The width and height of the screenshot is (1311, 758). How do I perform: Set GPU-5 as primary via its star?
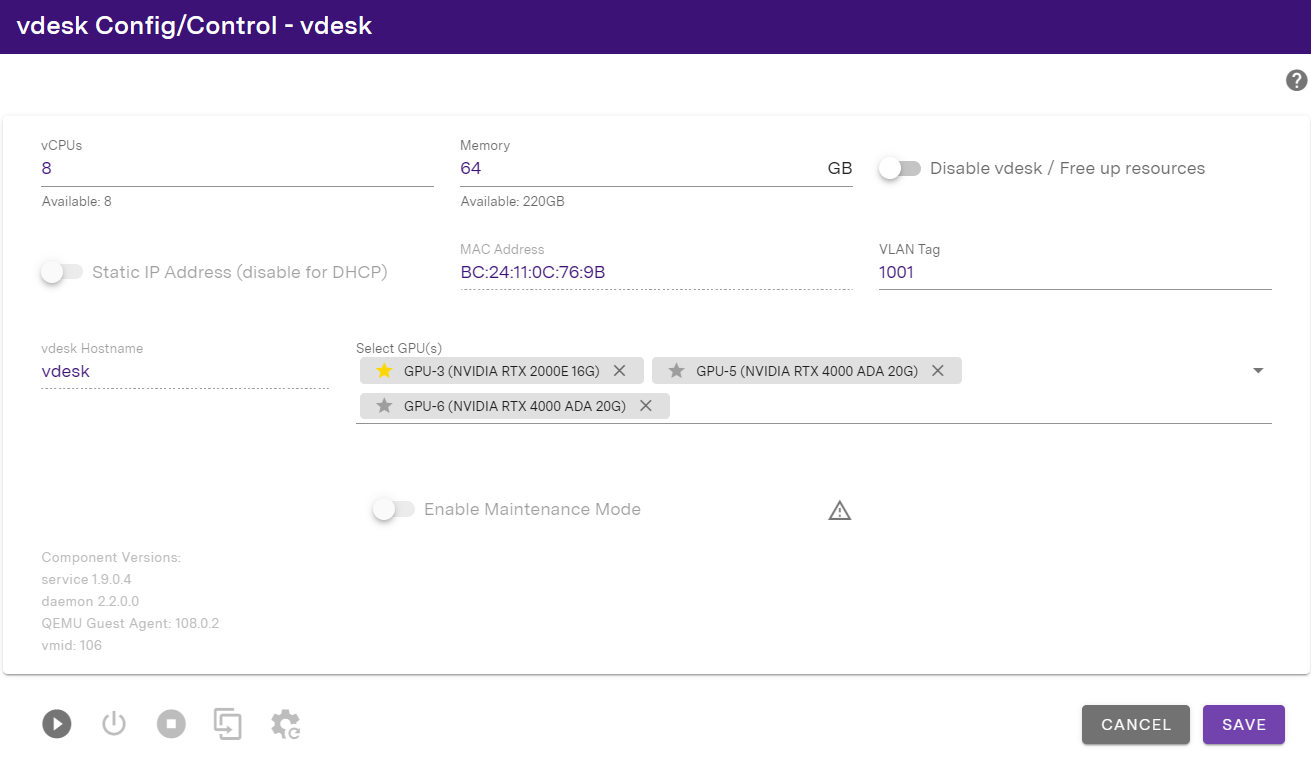pyautogui.click(x=676, y=371)
